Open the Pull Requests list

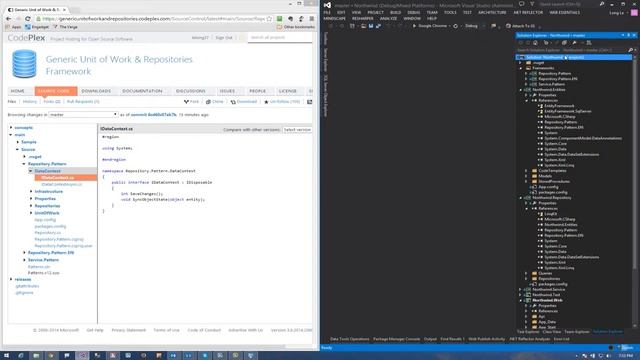[x=83, y=102]
